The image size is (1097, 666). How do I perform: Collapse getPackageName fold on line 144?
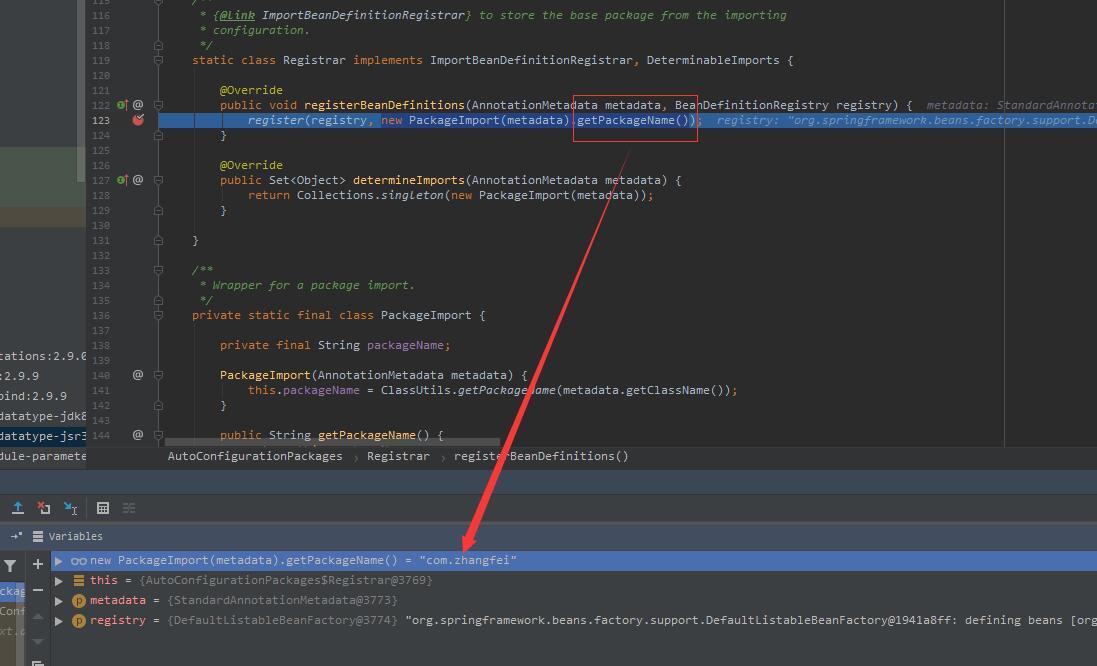click(158, 434)
